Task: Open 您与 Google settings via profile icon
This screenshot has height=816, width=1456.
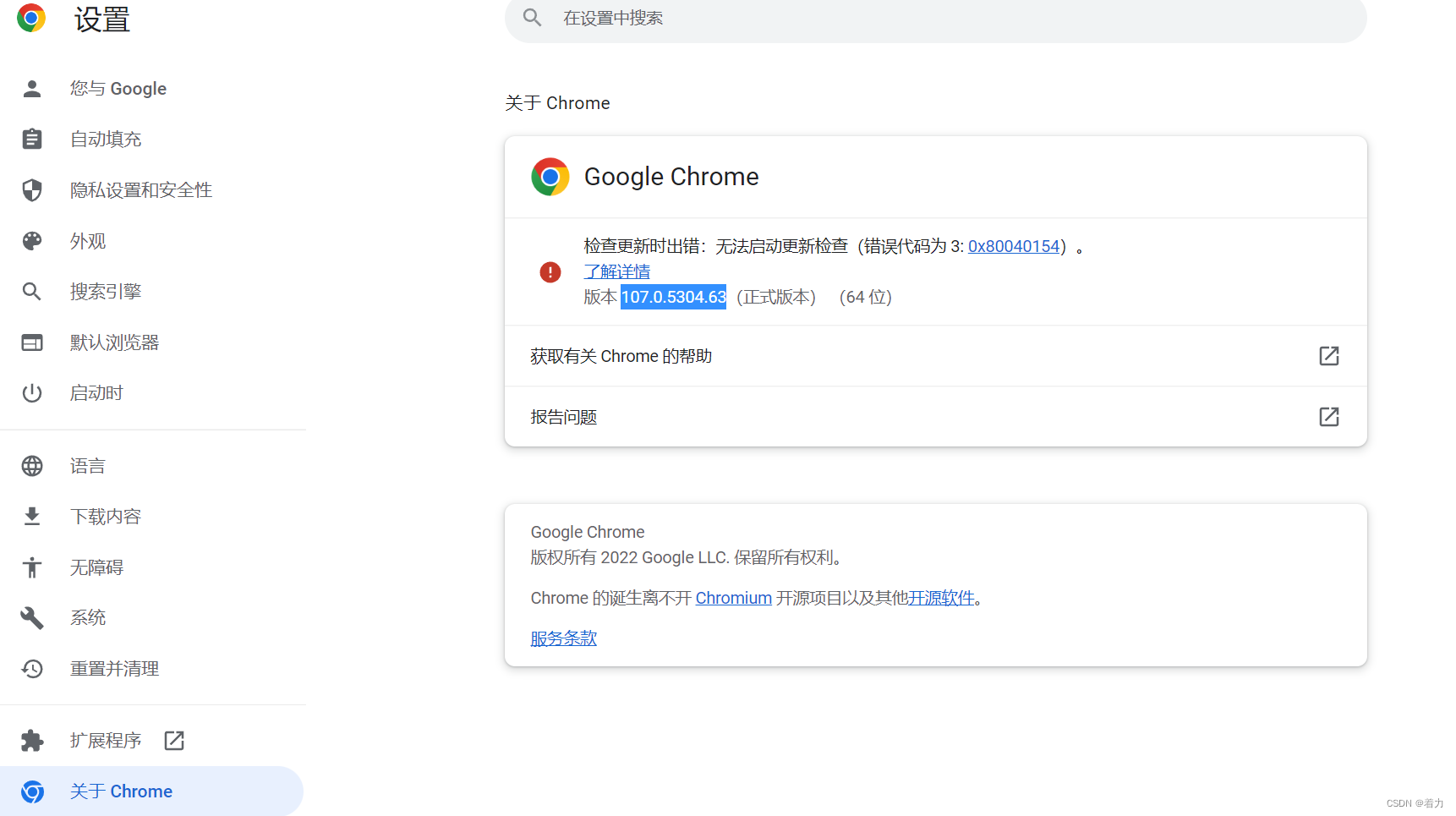Action: click(x=31, y=88)
